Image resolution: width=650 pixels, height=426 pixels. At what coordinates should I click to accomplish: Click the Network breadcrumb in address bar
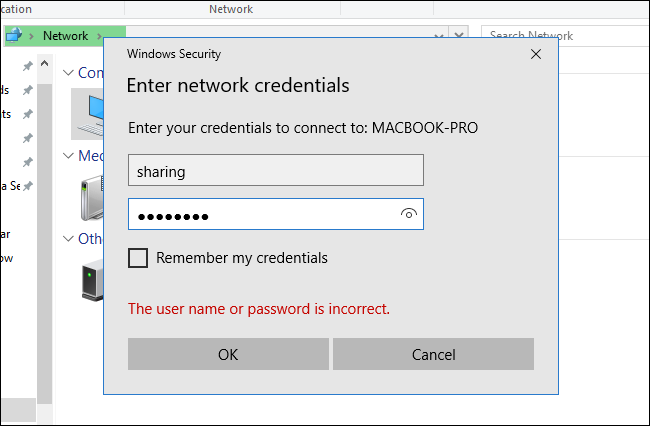coord(65,36)
